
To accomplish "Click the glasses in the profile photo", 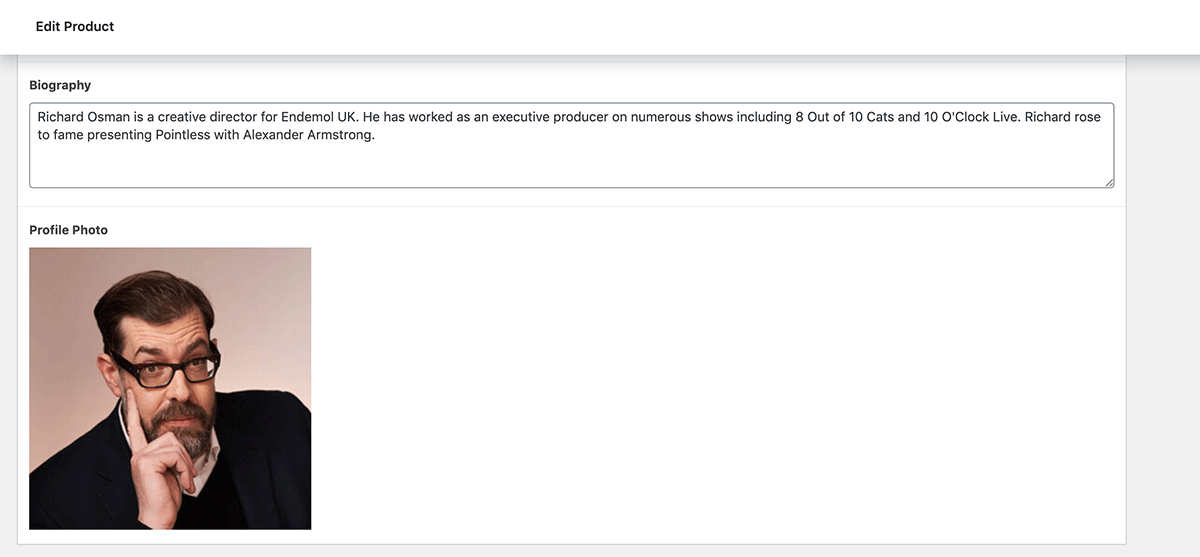I will coord(166,371).
